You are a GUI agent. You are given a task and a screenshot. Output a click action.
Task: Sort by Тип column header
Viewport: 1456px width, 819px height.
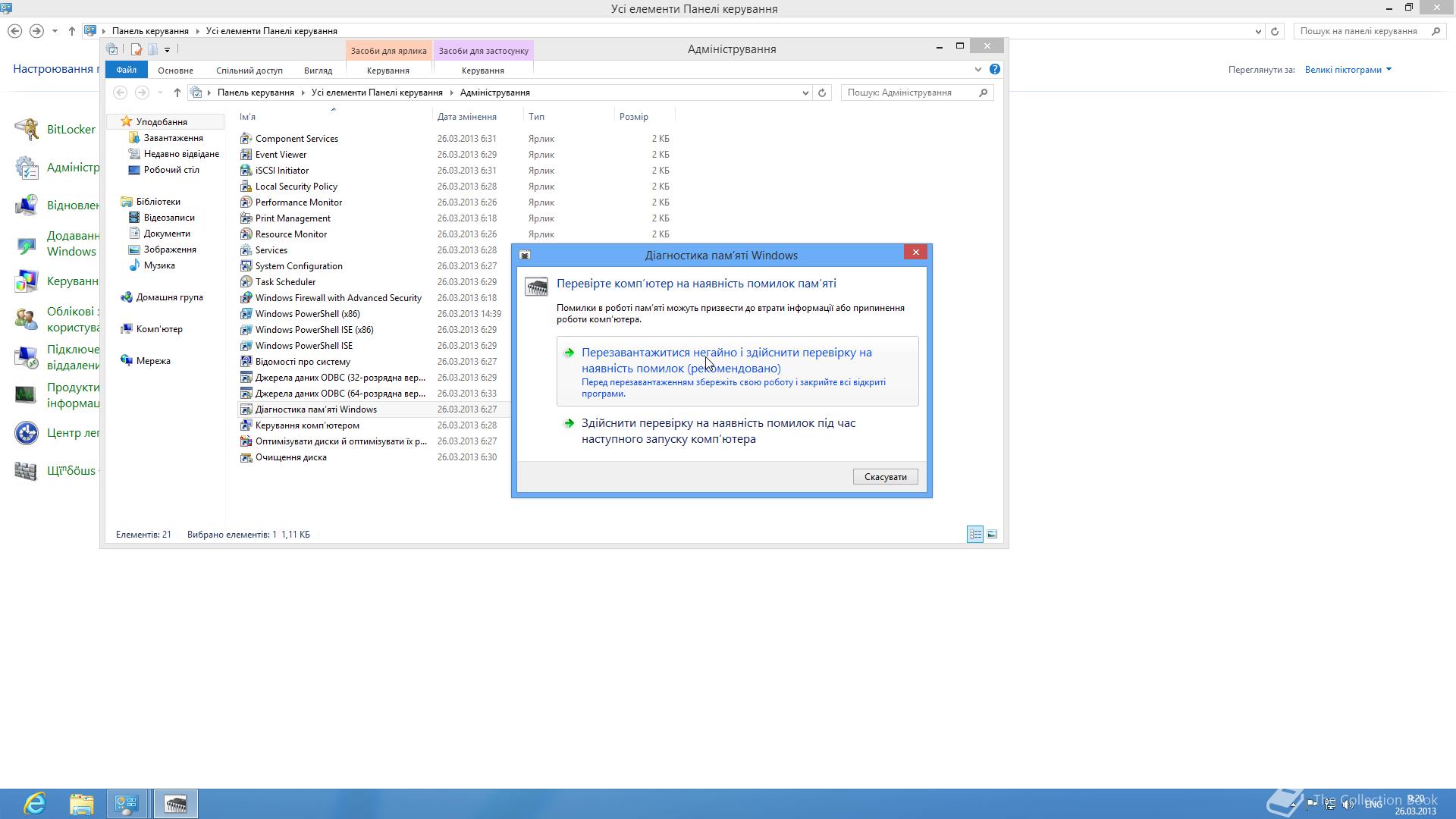[569, 117]
